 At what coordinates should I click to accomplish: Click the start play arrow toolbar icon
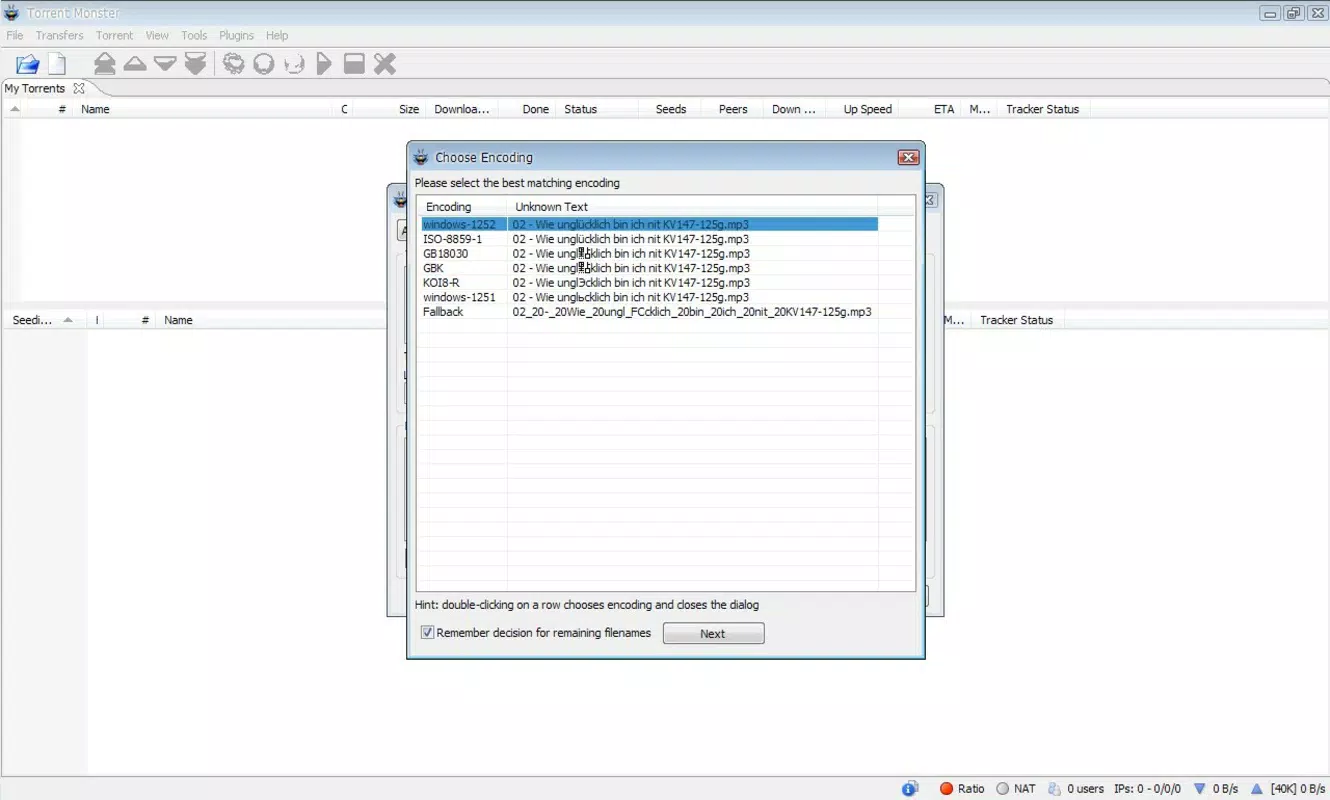[x=323, y=64]
